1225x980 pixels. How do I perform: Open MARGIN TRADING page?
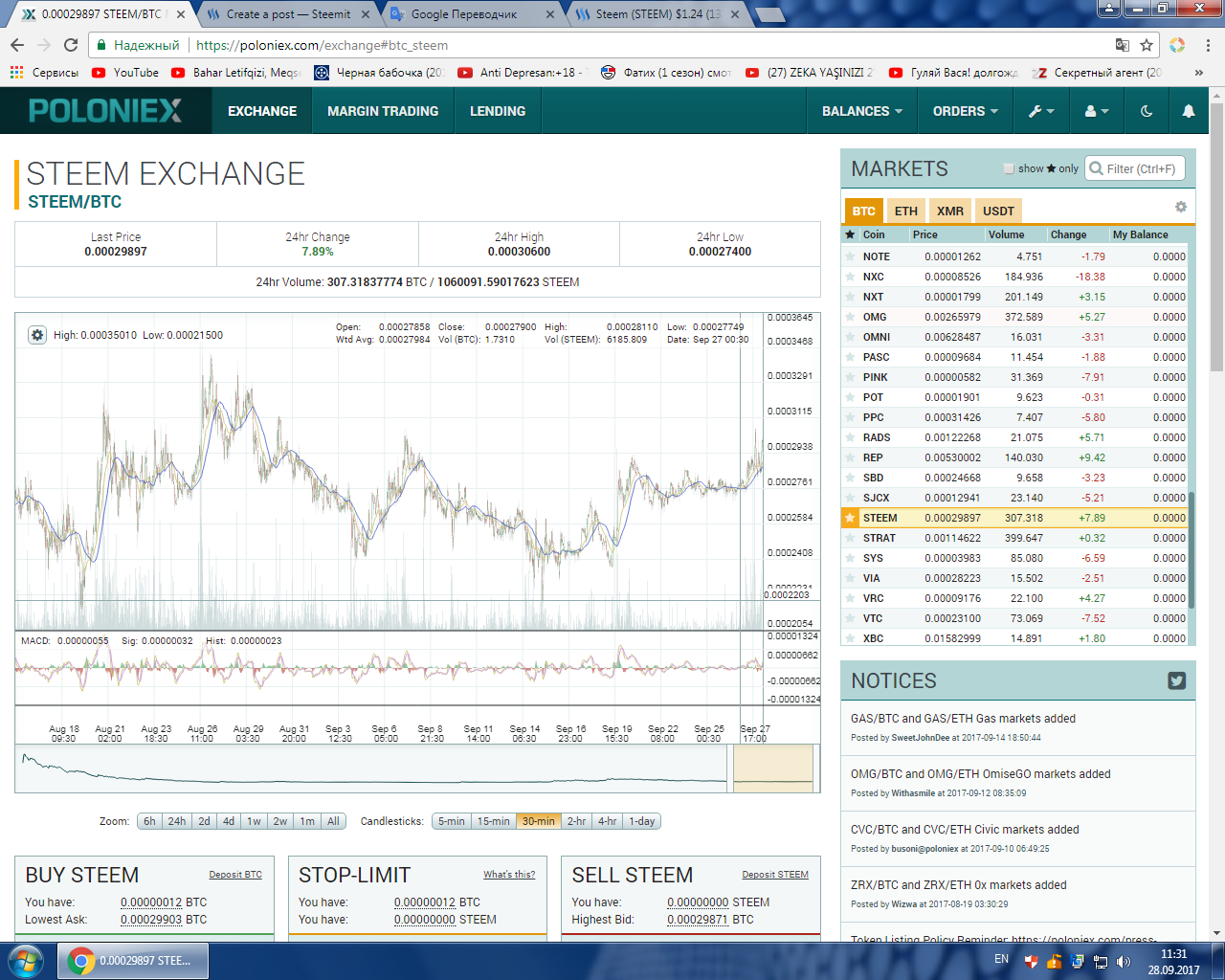click(383, 111)
